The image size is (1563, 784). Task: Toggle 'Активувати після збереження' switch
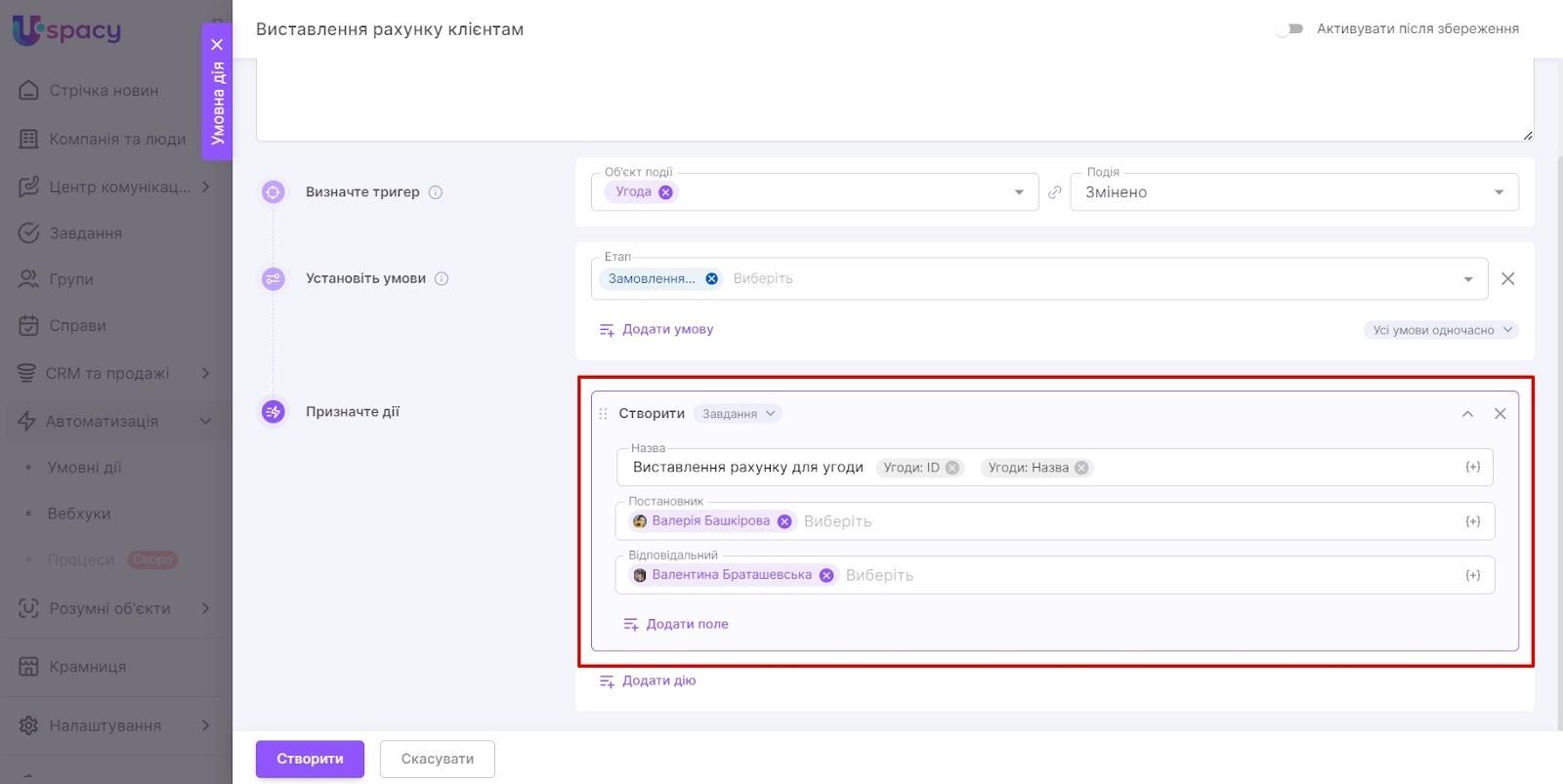point(1289,29)
